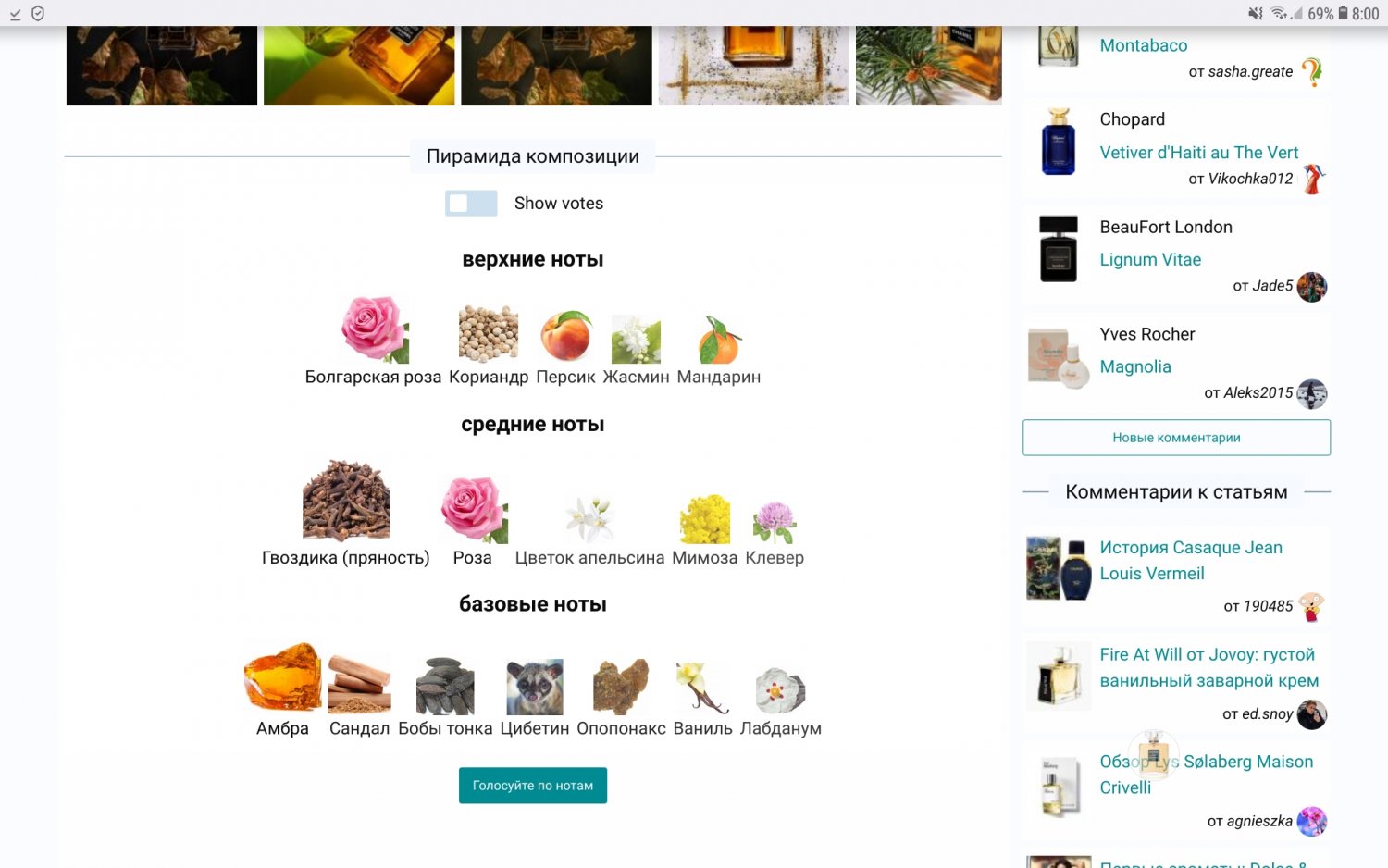The width and height of the screenshot is (1388, 868).
Task: Click the Голосуйте по нотам button
Action: 533,786
